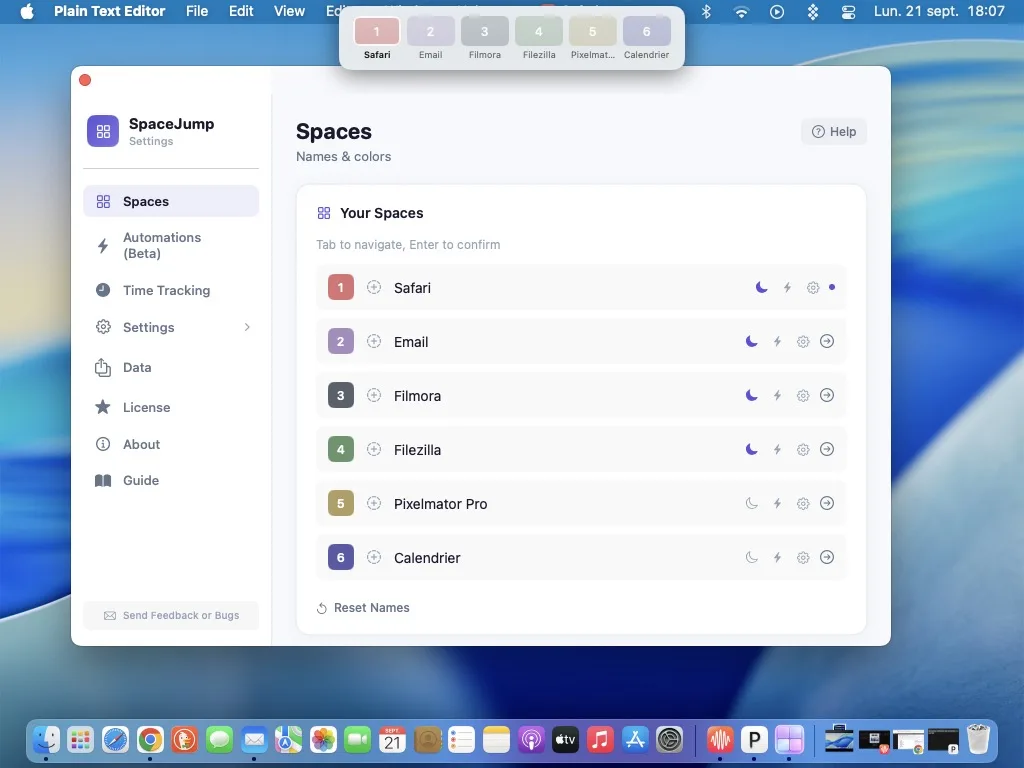
Task: Enable the moon icon for Calendrier space
Action: pos(752,557)
